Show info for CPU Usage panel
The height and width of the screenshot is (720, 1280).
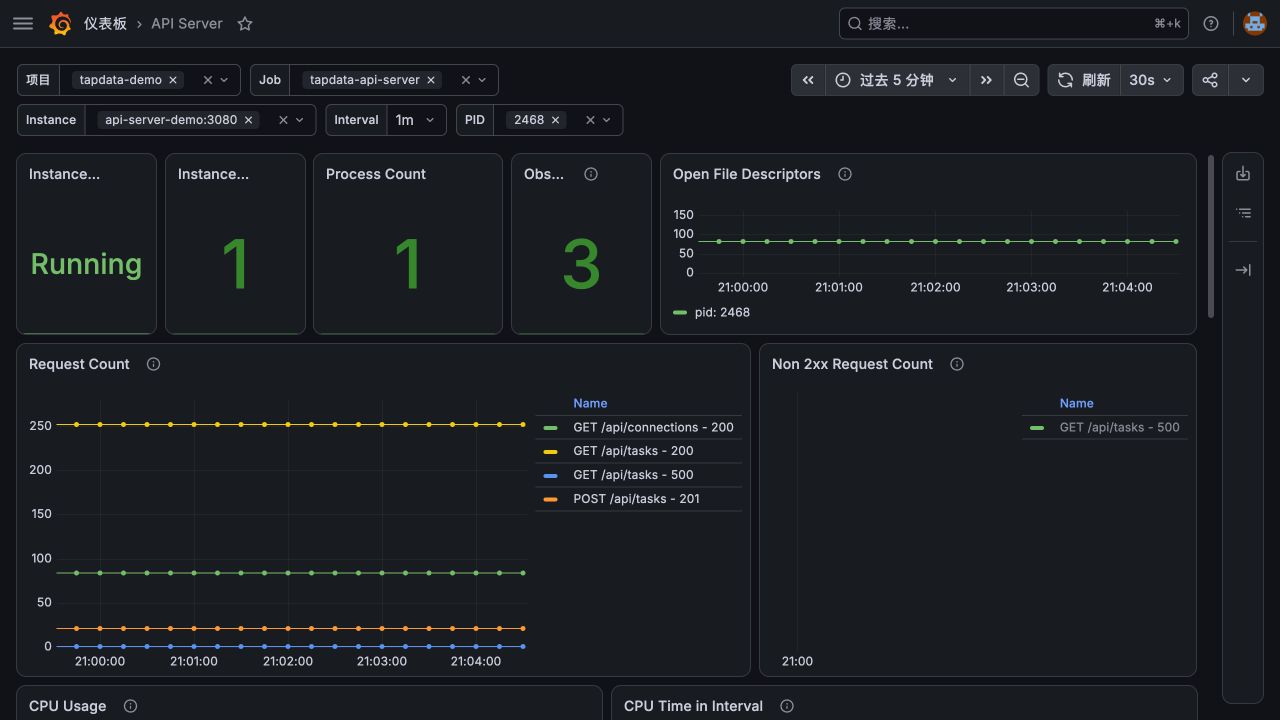tap(130, 706)
